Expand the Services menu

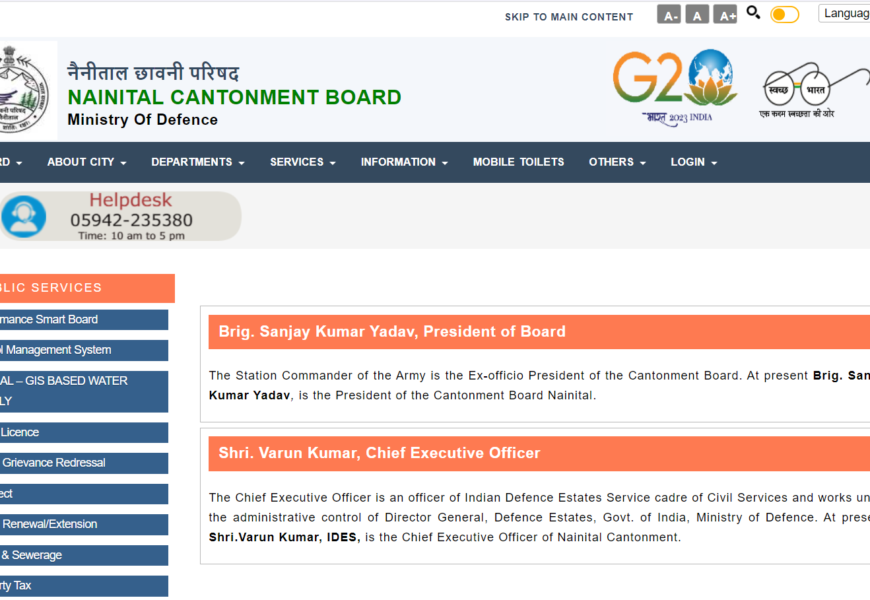pyautogui.click(x=302, y=162)
